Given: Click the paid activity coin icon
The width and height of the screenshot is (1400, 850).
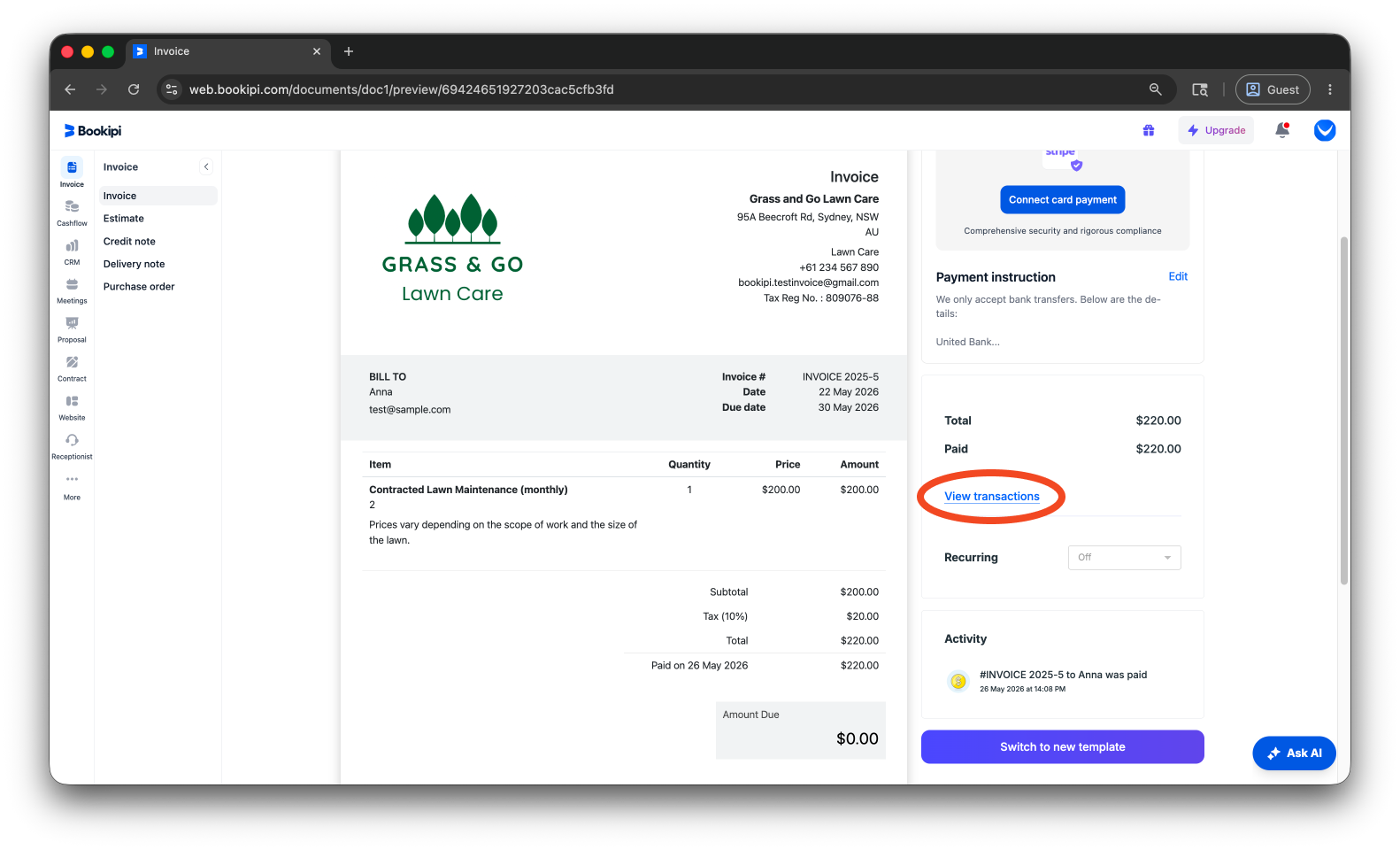Looking at the screenshot, I should (x=958, y=681).
